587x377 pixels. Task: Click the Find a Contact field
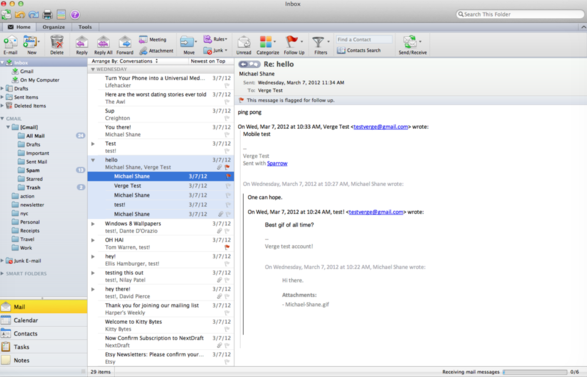(x=364, y=39)
